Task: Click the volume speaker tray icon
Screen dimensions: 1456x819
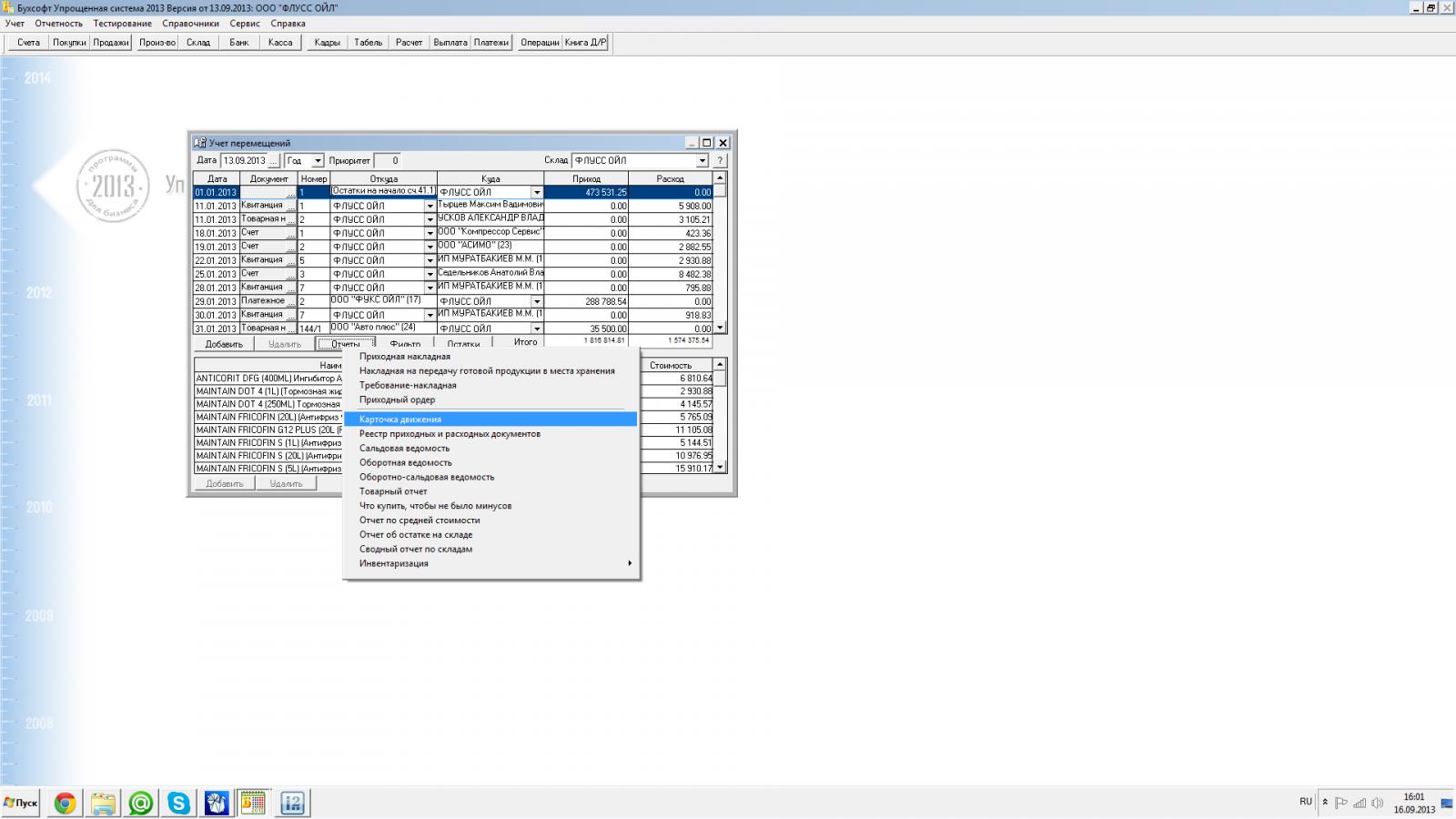Action: pyautogui.click(x=1377, y=803)
